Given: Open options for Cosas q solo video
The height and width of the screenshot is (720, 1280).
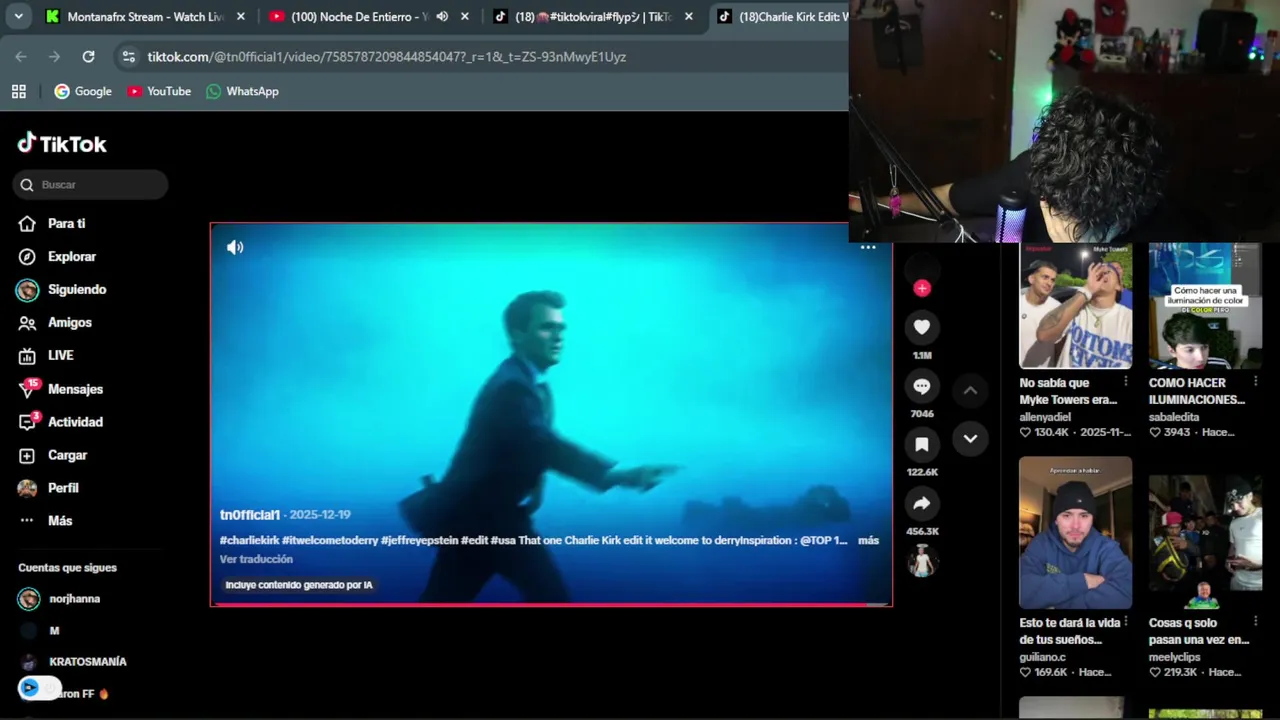Looking at the screenshot, I should click(1256, 622).
